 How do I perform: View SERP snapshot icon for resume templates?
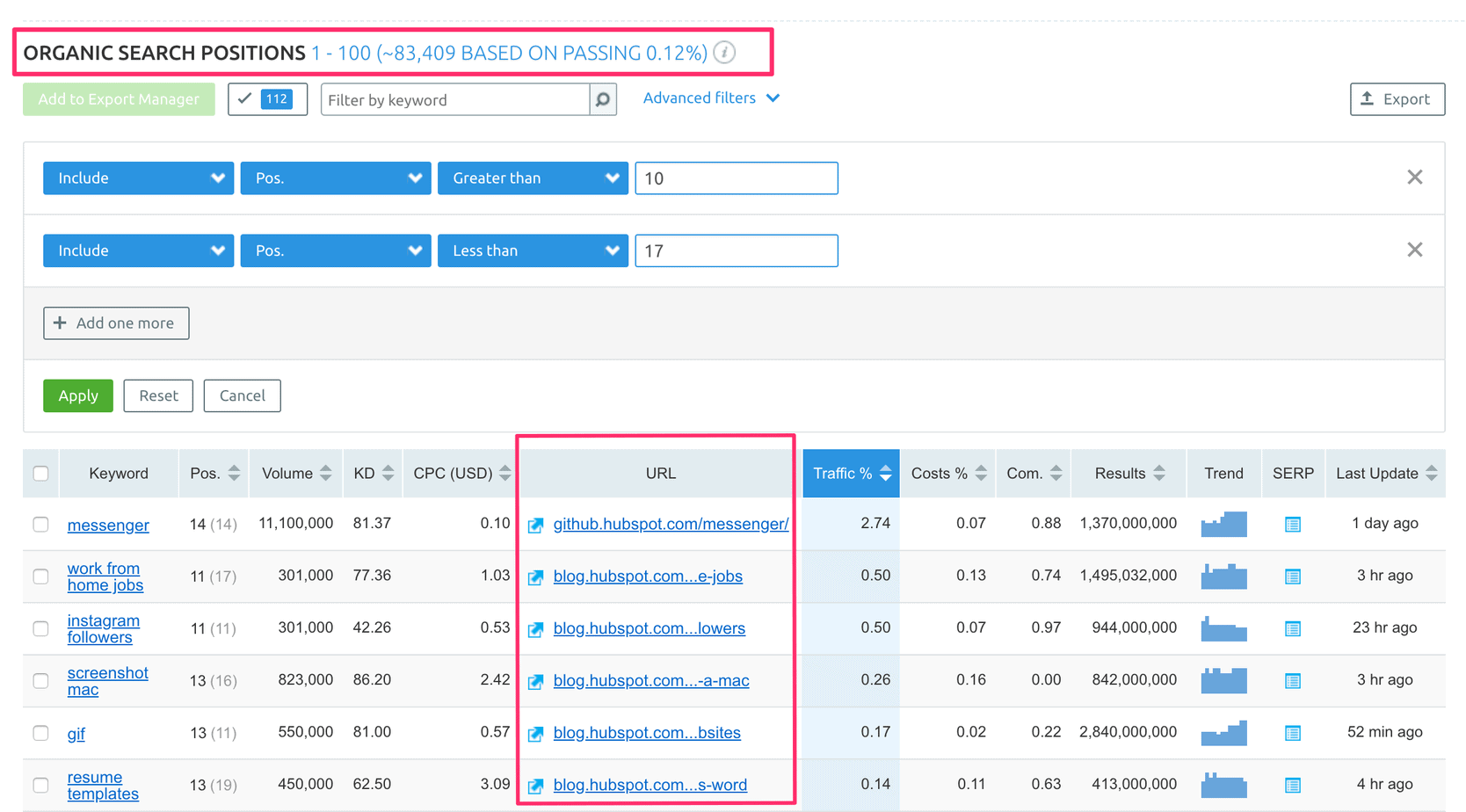[1293, 785]
